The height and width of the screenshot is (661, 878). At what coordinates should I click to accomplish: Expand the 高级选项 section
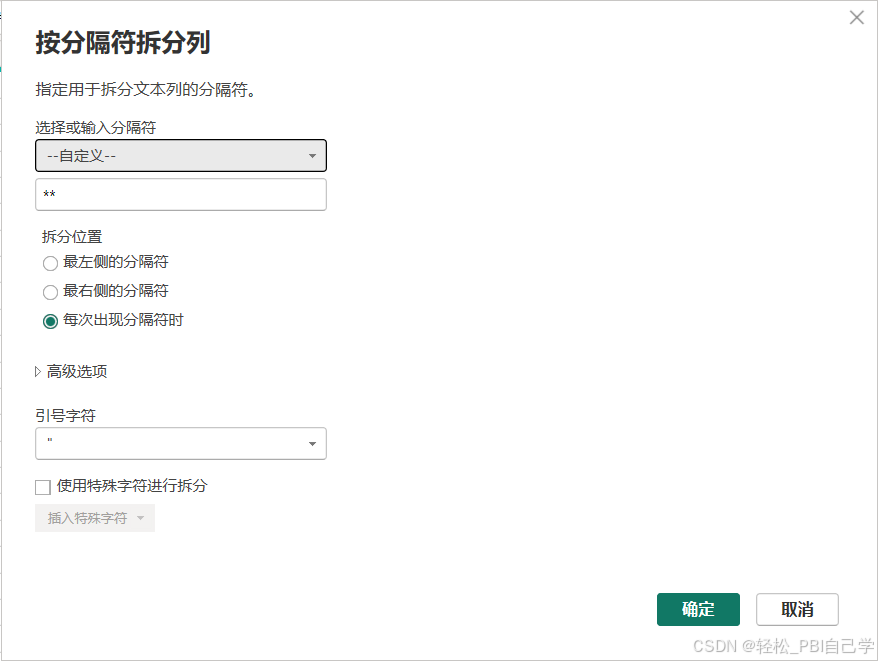pyautogui.click(x=71, y=371)
